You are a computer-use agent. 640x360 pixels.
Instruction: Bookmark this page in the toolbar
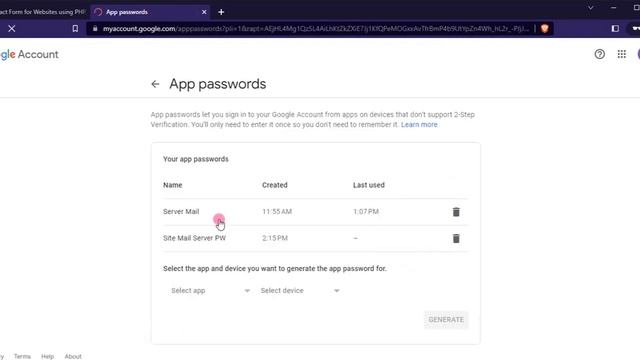tap(75, 29)
